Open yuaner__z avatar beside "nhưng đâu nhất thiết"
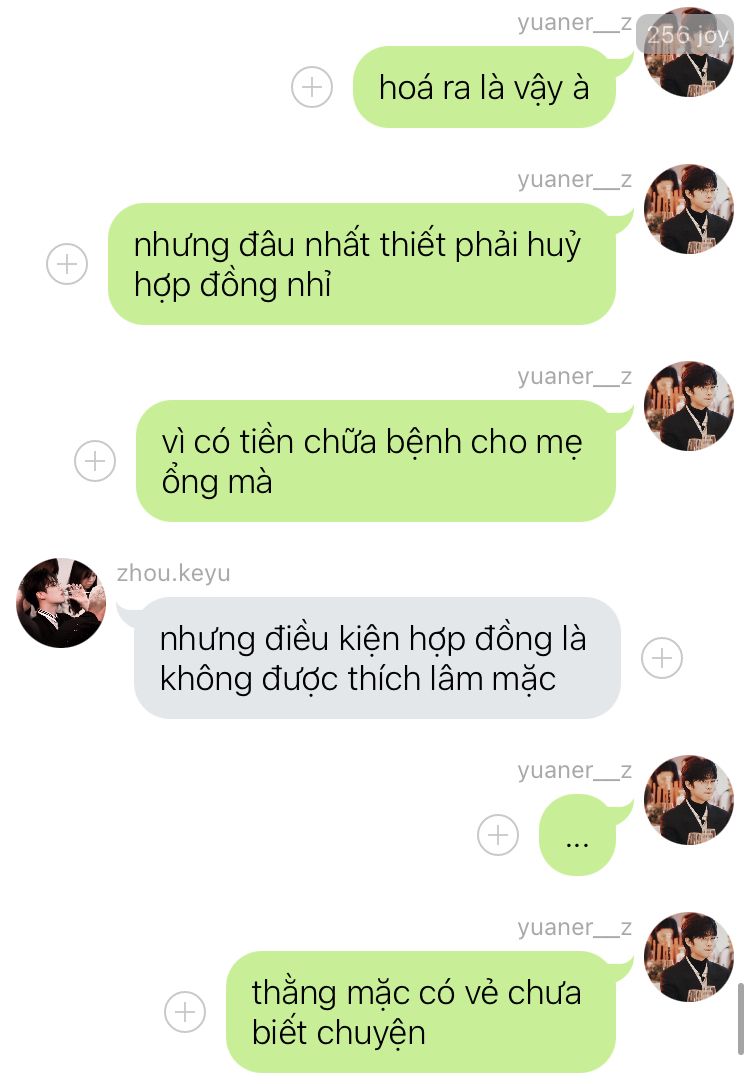The height and width of the screenshot is (1084, 750). click(x=688, y=209)
